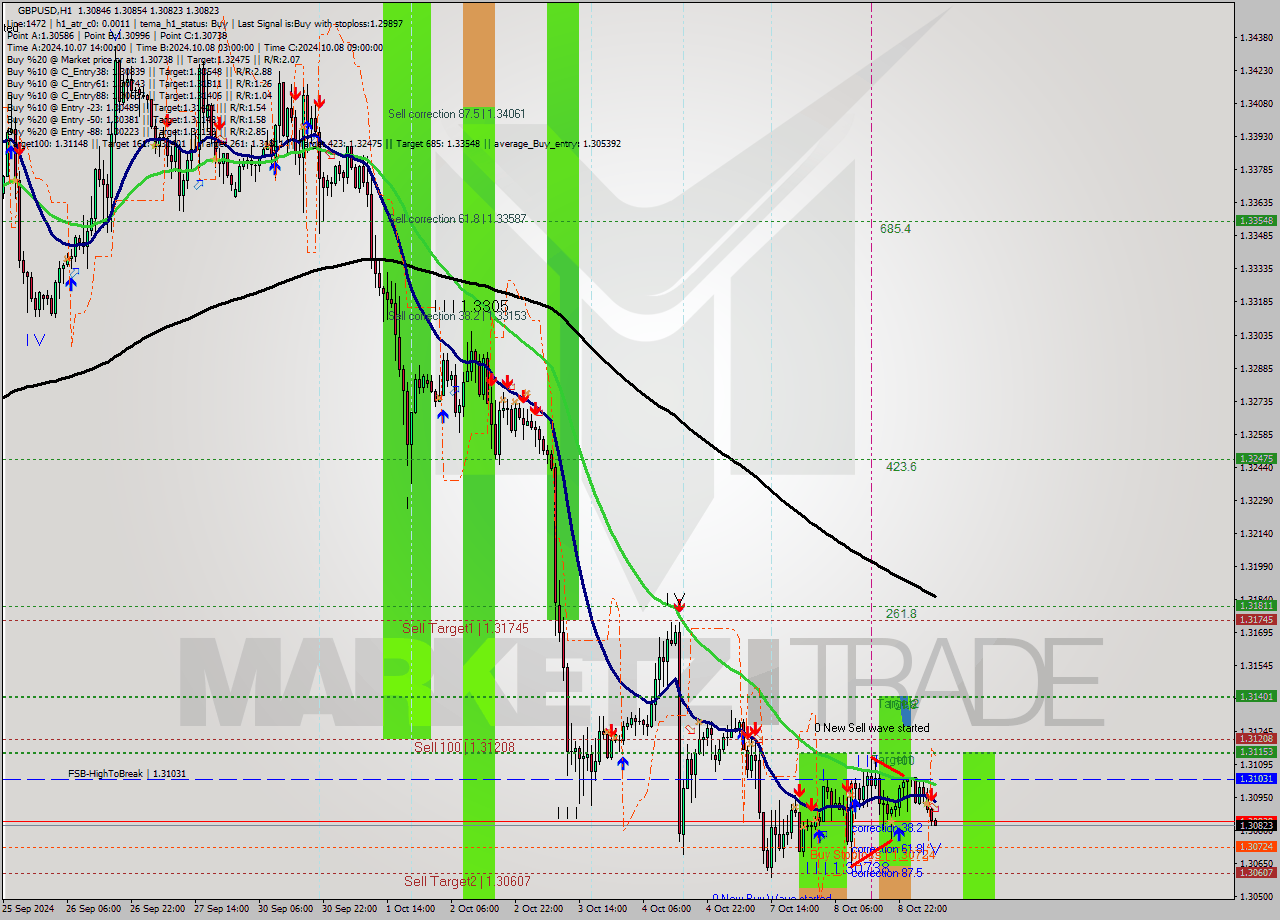Click 'Sell Target2 | 1.30607' label

(x=467, y=881)
